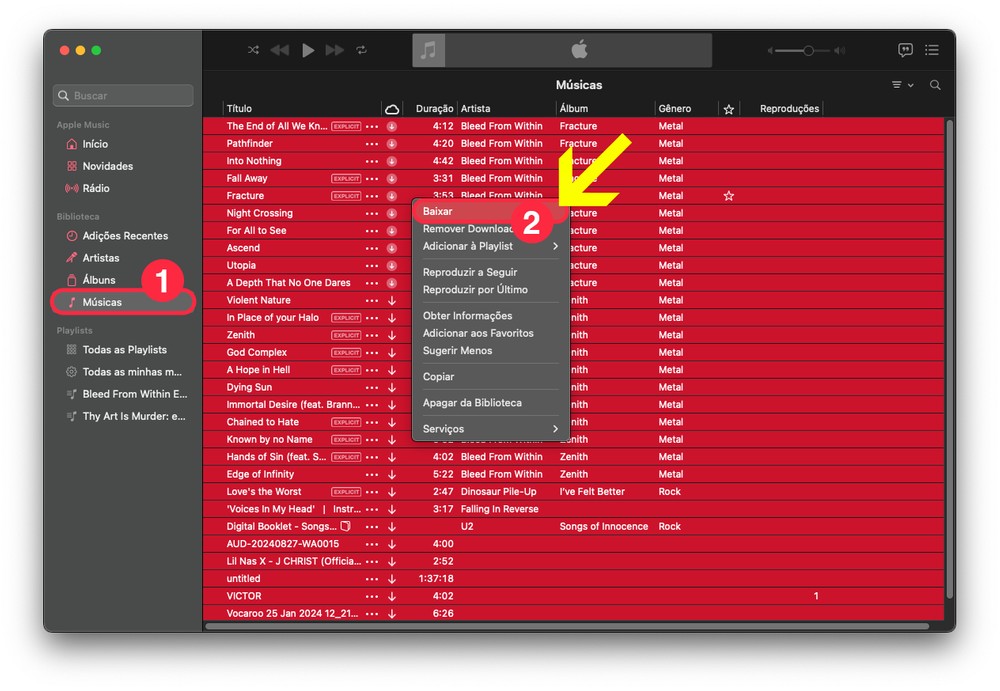Adjust the volume slider knob
This screenshot has height=691, width=1000.
click(x=808, y=50)
